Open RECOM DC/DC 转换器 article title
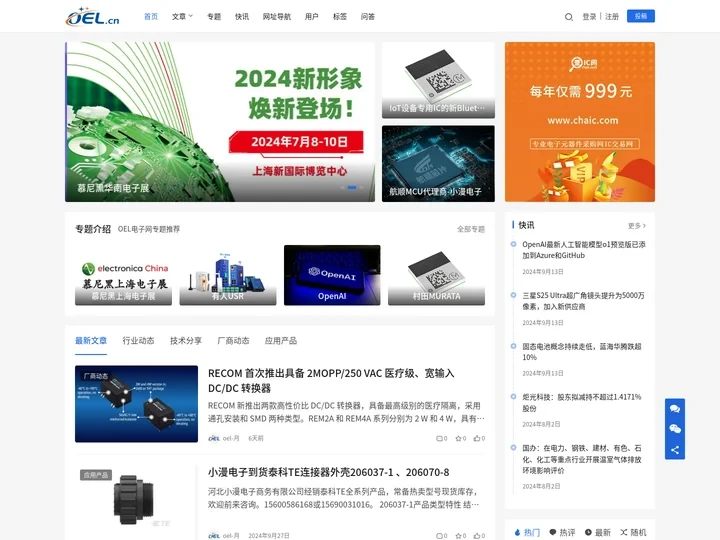 pos(331,381)
